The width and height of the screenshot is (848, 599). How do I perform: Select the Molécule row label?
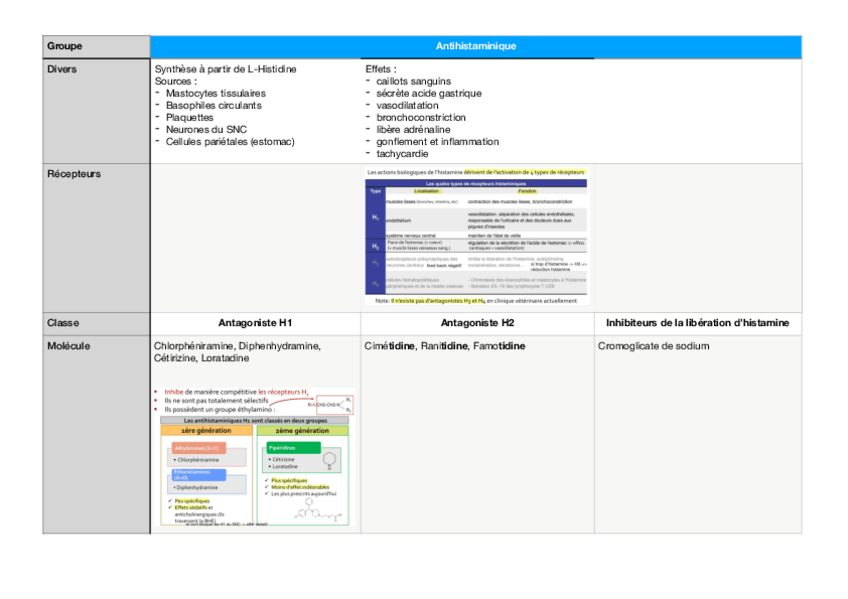coord(69,346)
